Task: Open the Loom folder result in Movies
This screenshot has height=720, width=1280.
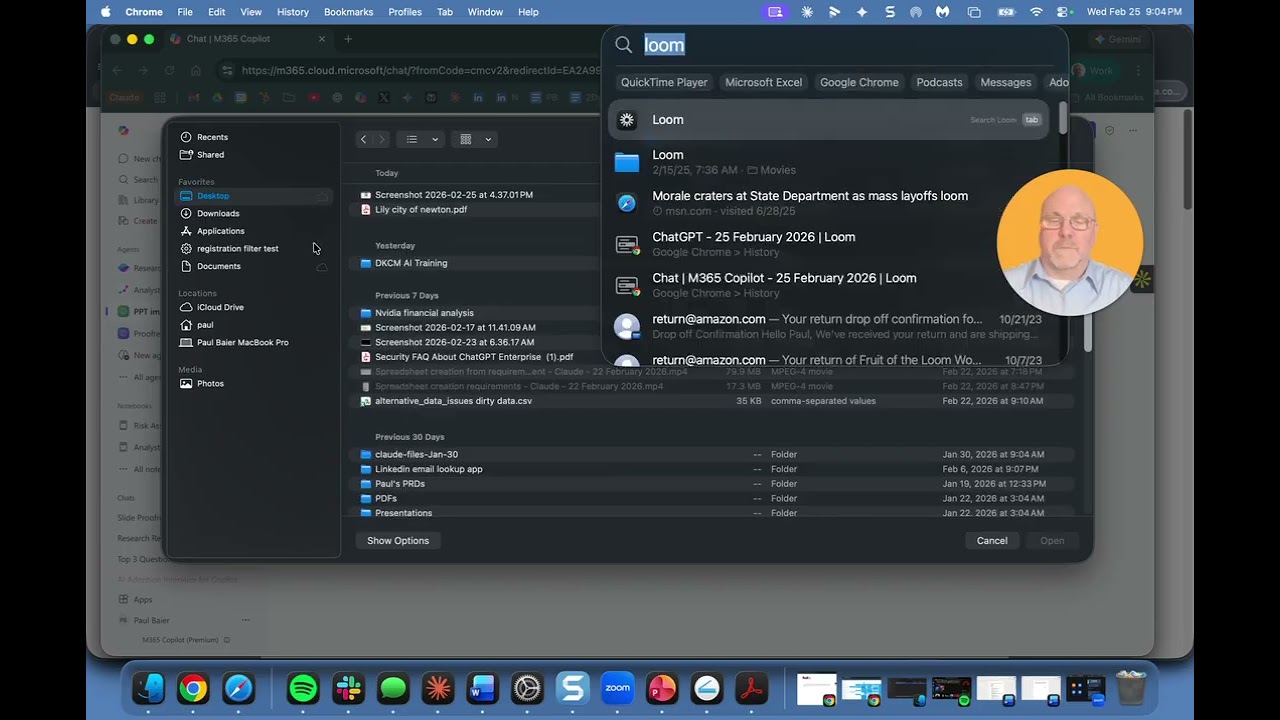Action: pos(828,162)
